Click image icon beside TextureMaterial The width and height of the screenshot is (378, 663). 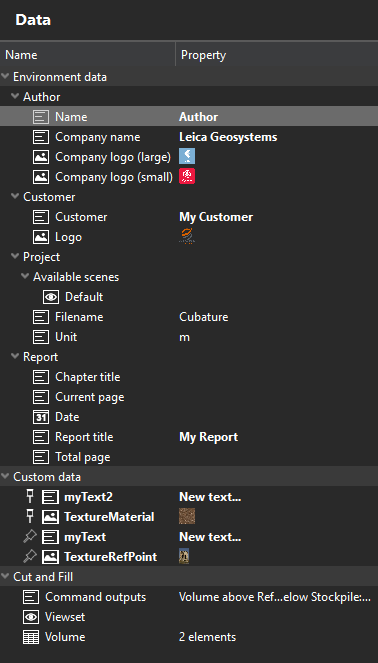(x=51, y=517)
